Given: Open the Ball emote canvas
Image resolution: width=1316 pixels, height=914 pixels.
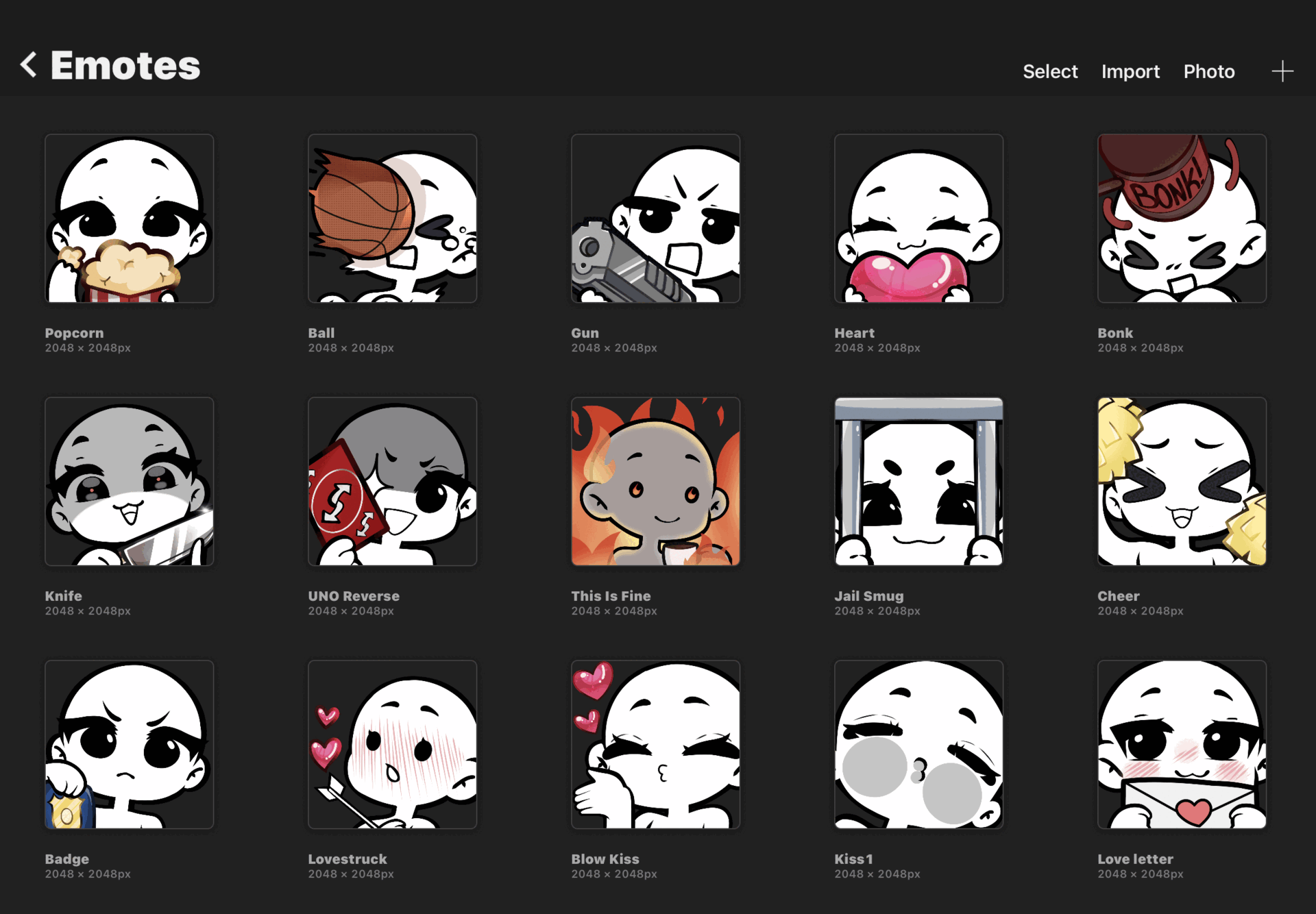Looking at the screenshot, I should pyautogui.click(x=393, y=219).
